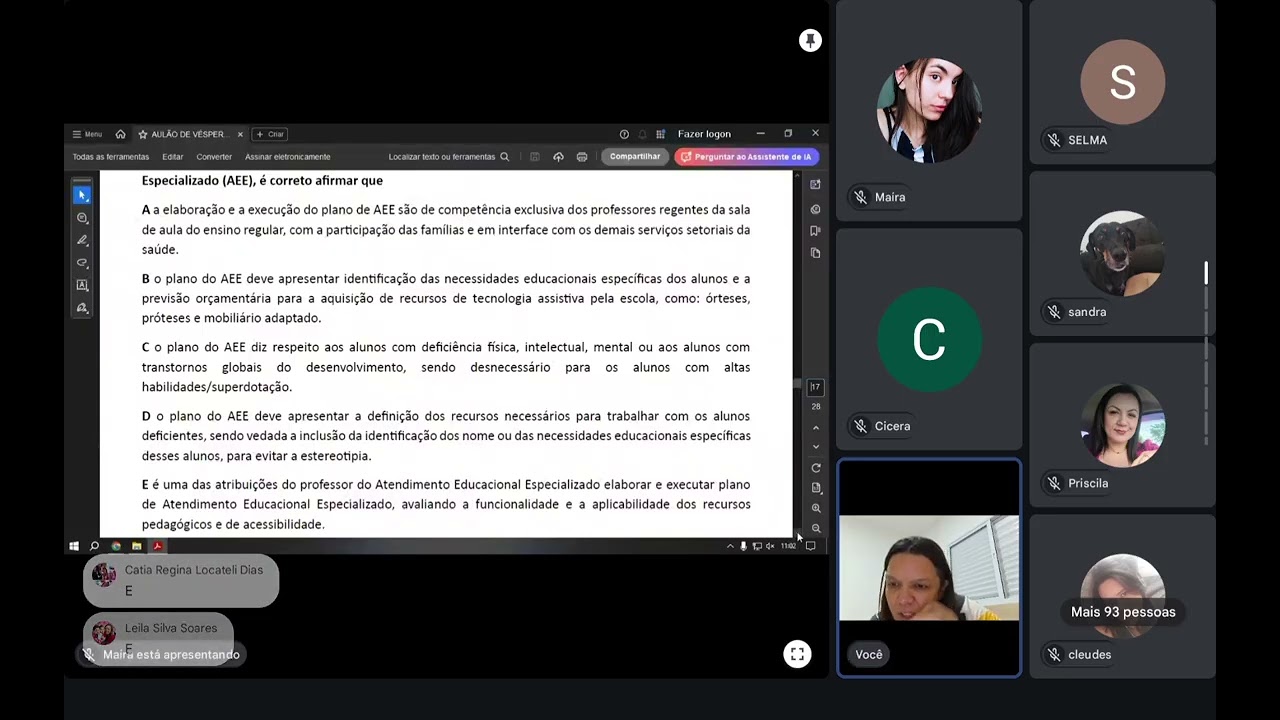Select the highlighter pen tool
Screen dimensions: 1280x720
(x=82, y=241)
